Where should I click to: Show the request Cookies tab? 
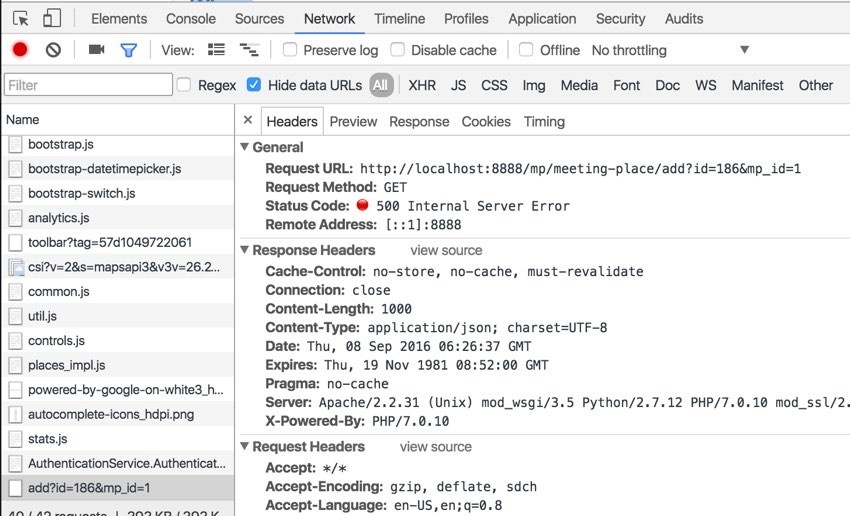[486, 122]
